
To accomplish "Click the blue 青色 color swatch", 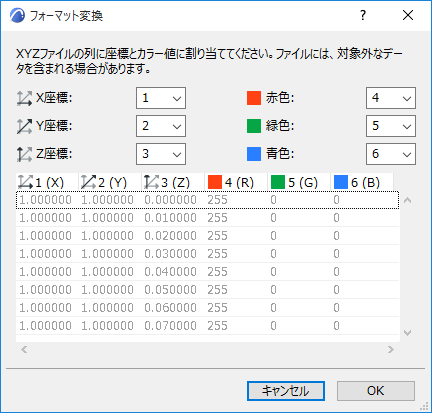I will [x=254, y=154].
